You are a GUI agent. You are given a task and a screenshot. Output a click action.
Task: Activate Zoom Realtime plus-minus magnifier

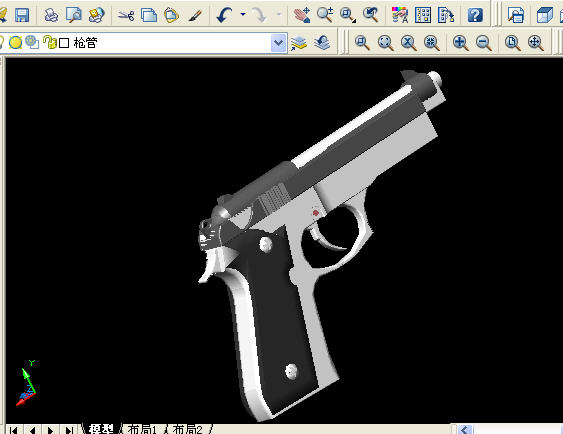point(325,15)
